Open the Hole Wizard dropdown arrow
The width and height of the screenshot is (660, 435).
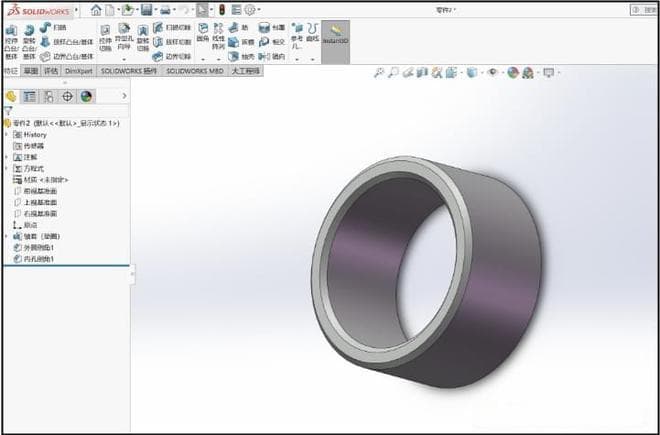(124, 59)
